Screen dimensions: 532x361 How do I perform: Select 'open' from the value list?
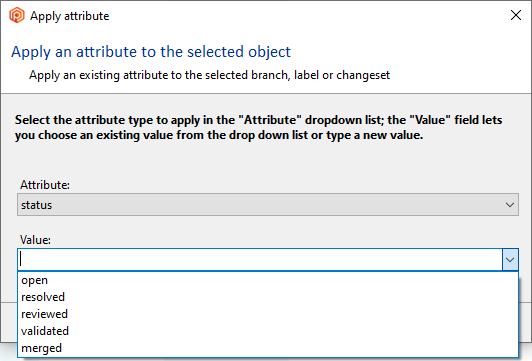[x=268, y=280]
